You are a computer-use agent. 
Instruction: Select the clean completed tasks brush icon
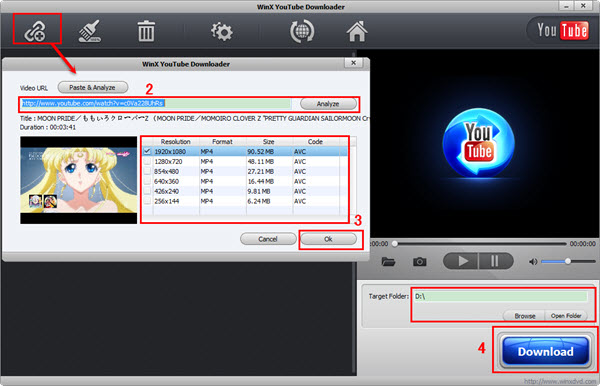point(90,31)
